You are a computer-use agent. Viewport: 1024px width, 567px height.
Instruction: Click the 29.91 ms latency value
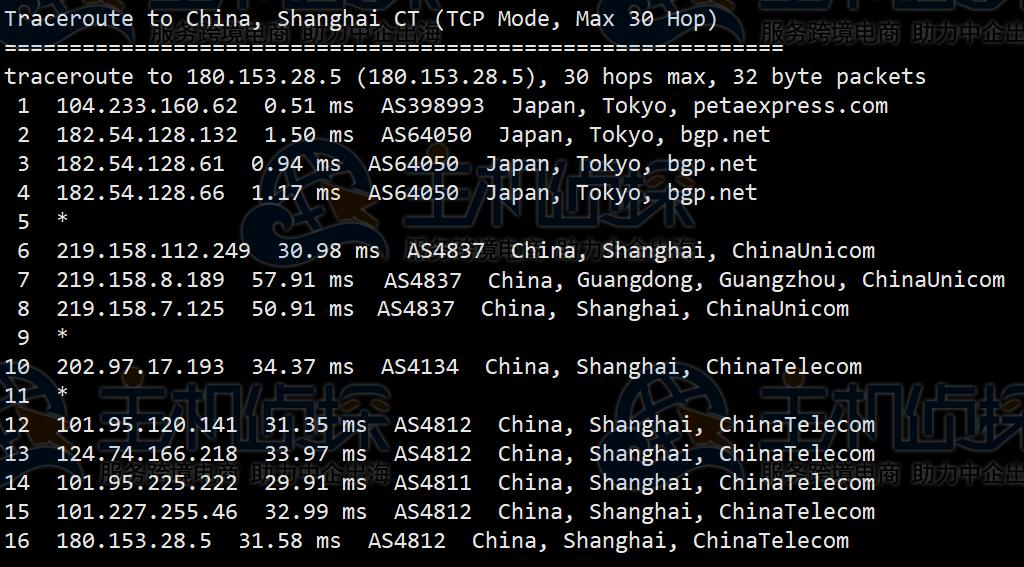pos(315,483)
